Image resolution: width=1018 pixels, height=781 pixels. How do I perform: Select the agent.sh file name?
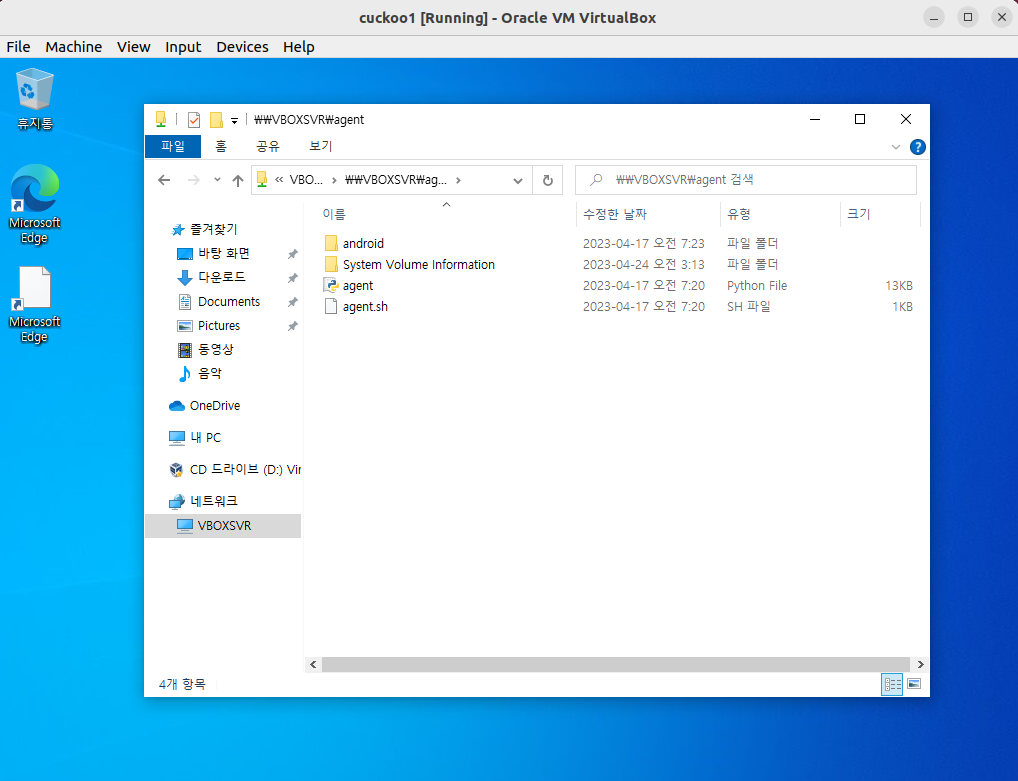click(x=365, y=306)
